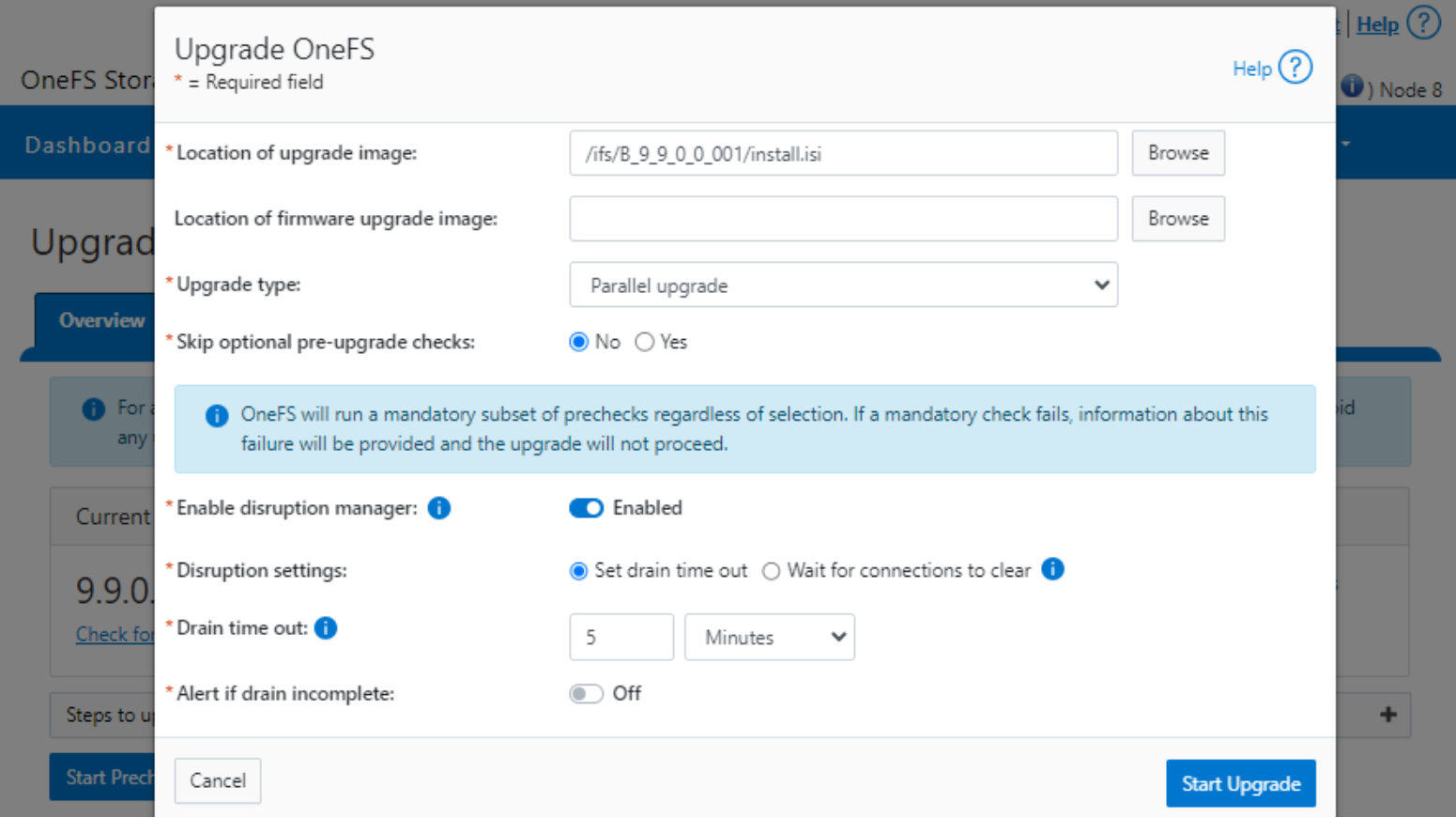Screen dimensions: 1456x818
Task: Open the Upgrade type dropdown
Action: click(843, 285)
